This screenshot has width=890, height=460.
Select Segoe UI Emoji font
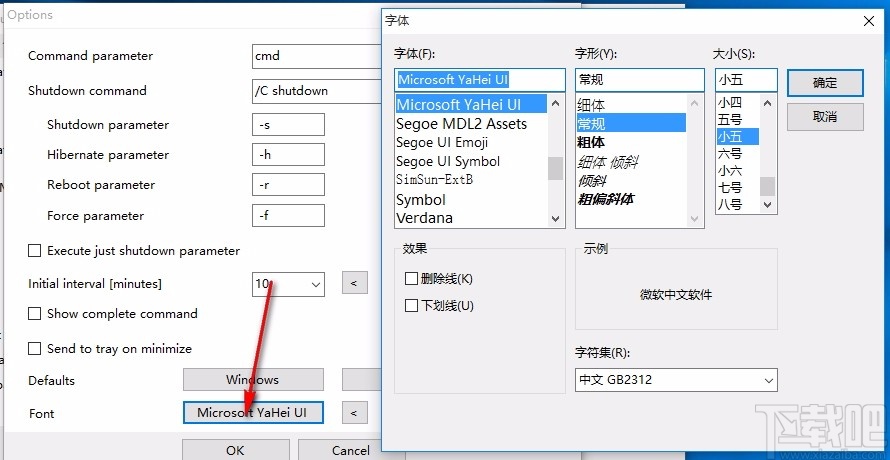pyautogui.click(x=471, y=143)
